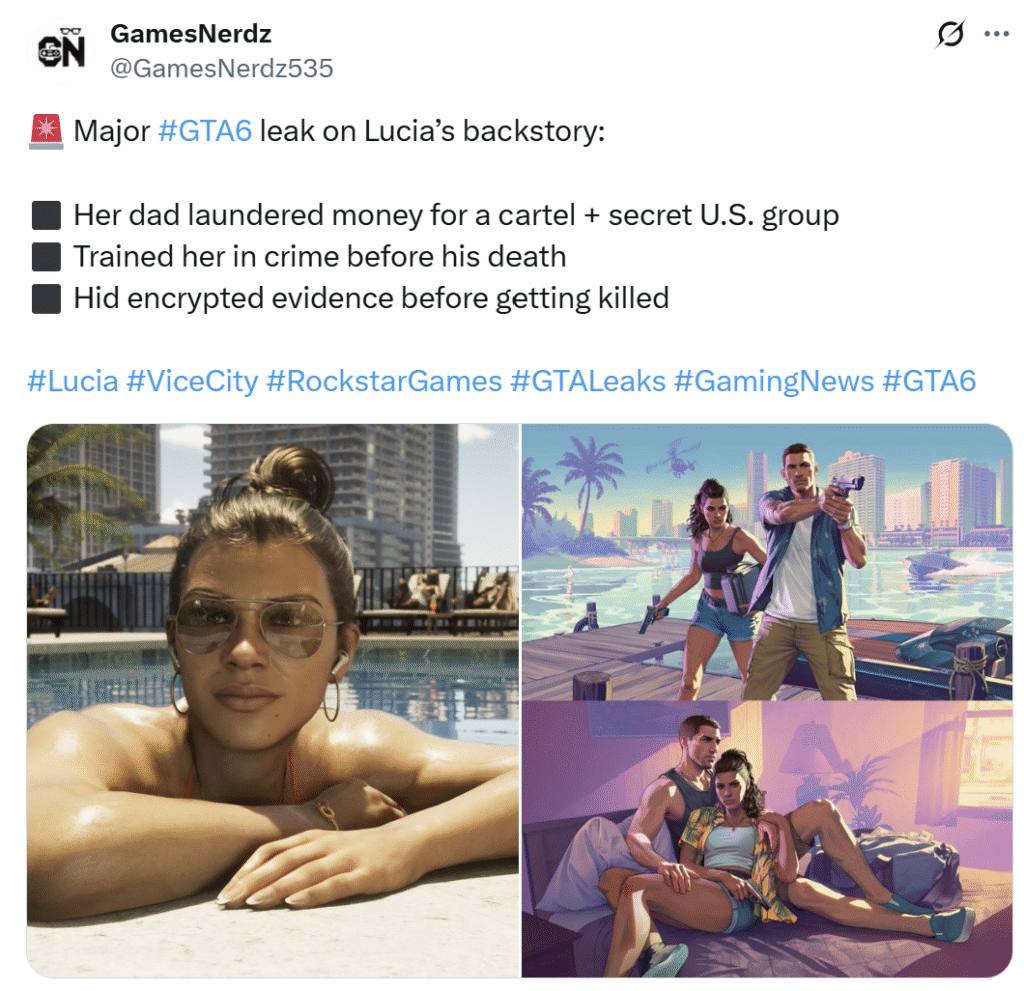Open the GamesNerdz profile avatar
The image size is (1024, 991).
61,50
